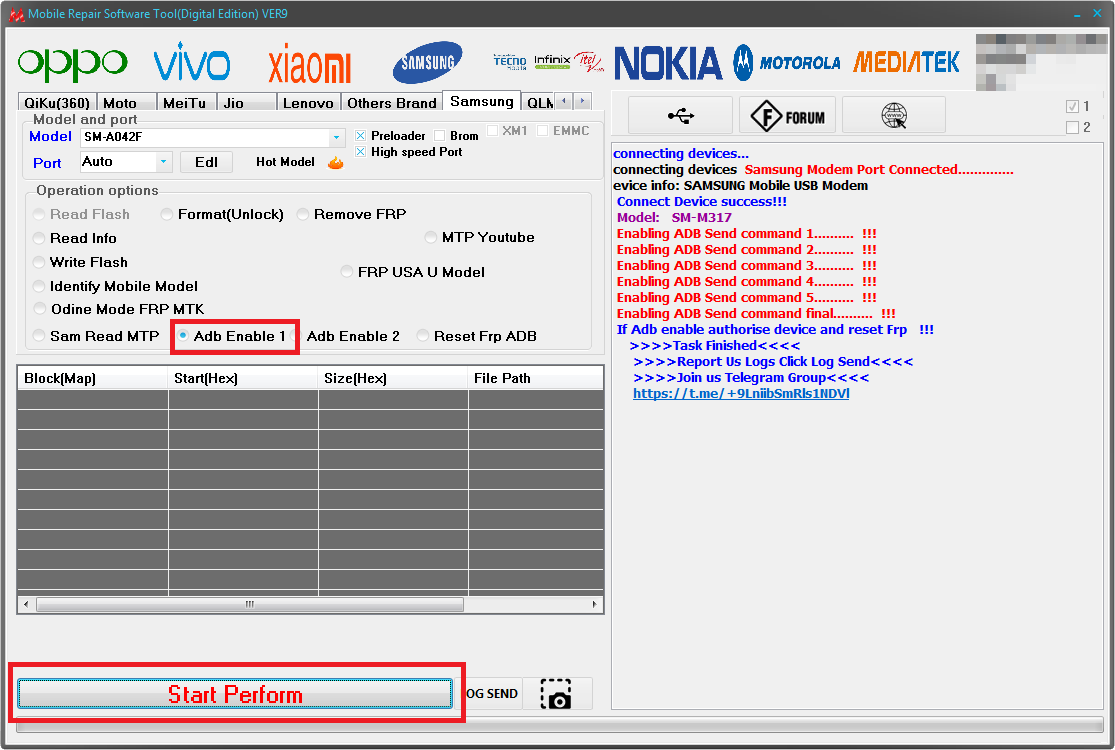
Task: Click the itel brand logo
Action: click(x=589, y=62)
